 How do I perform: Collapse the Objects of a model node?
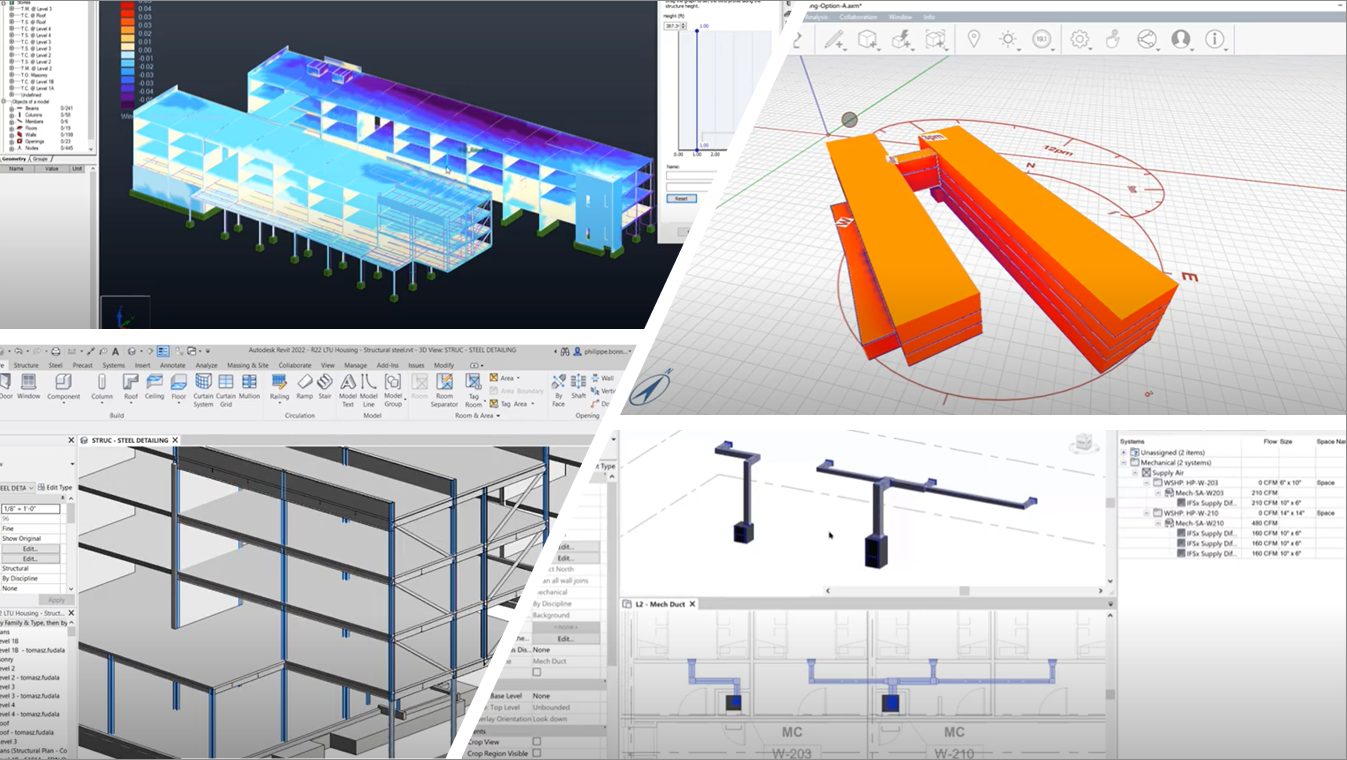pos(4,101)
